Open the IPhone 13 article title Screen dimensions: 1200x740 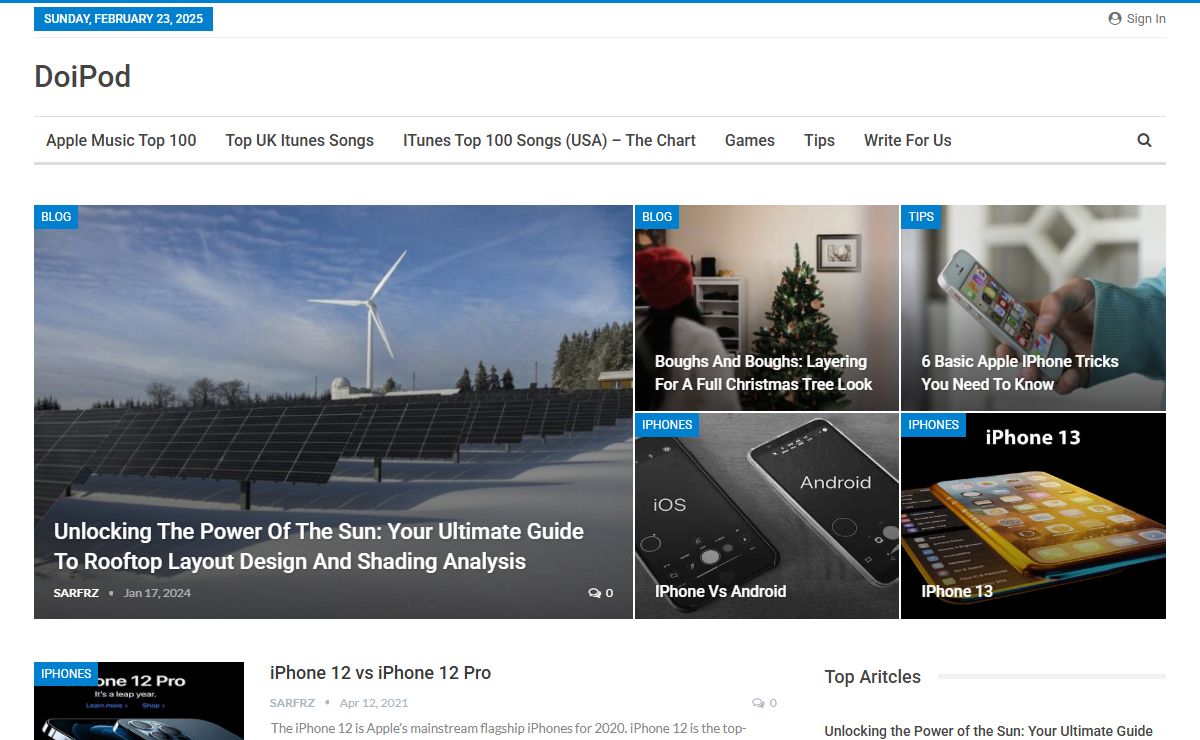tap(957, 591)
